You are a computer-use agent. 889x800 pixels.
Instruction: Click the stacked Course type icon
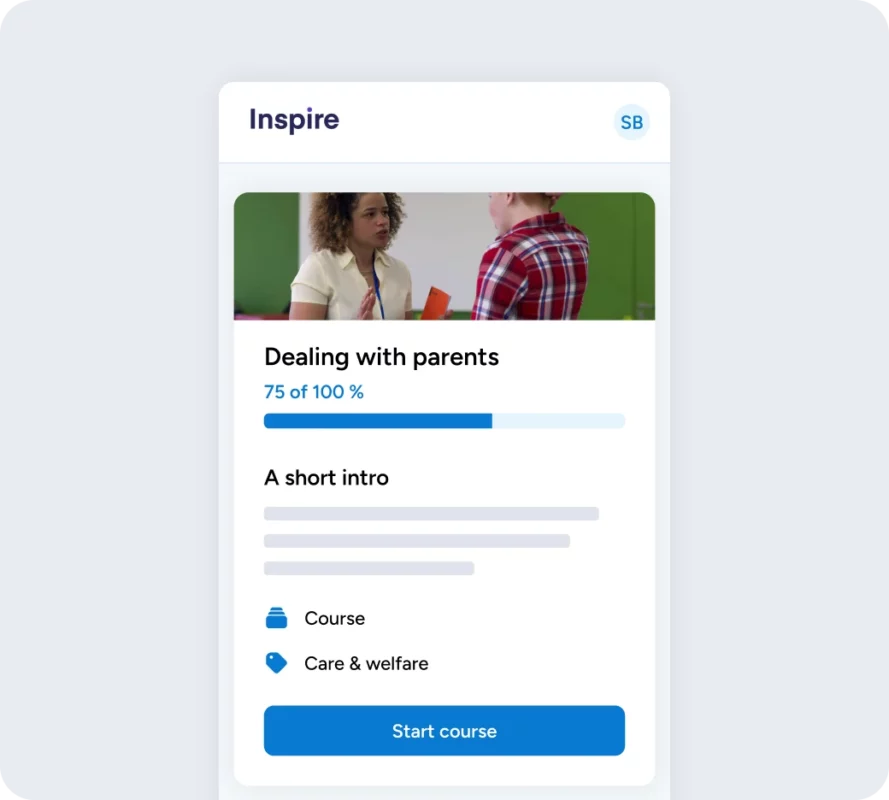pos(276,618)
